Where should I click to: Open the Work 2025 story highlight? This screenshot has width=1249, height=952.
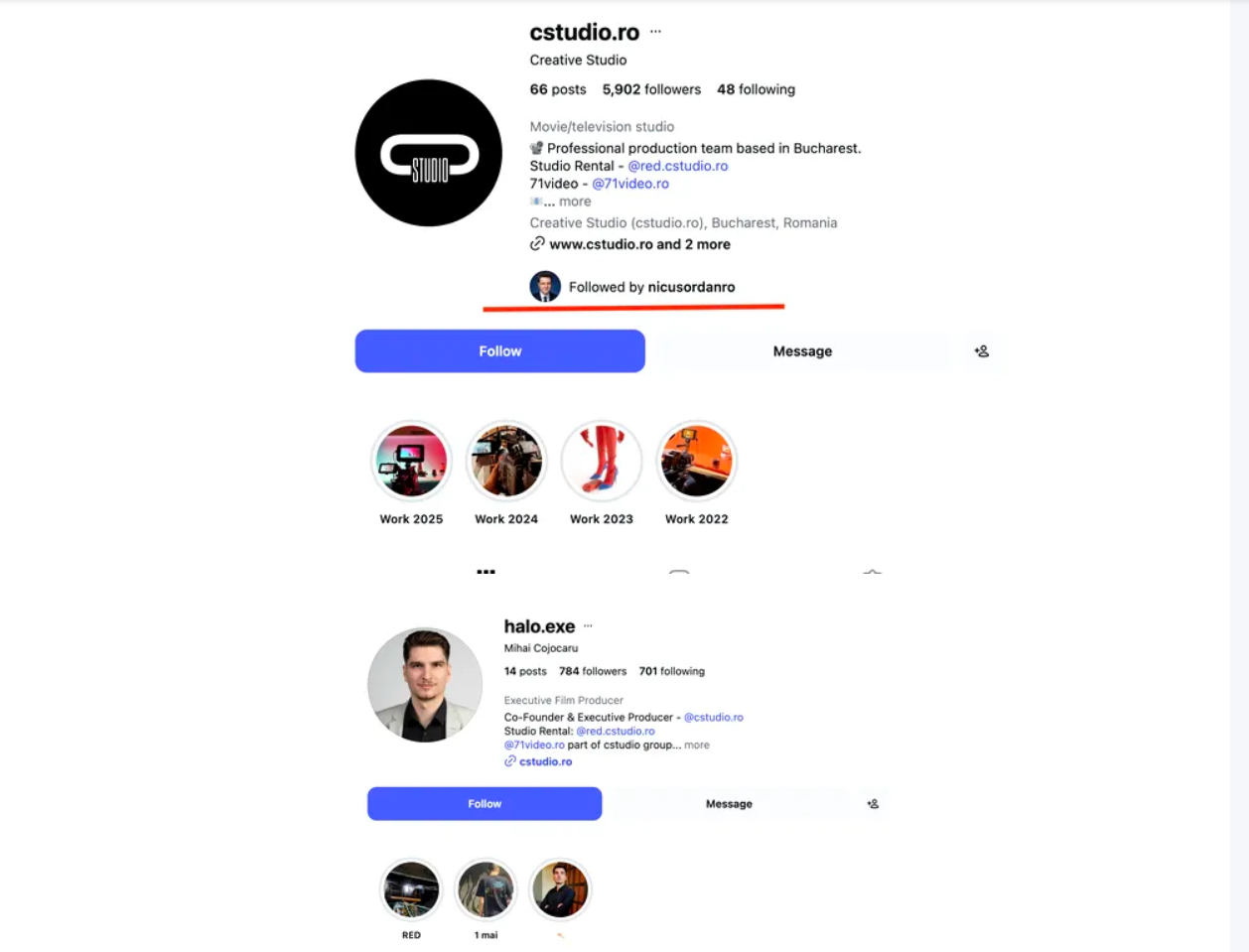411,461
